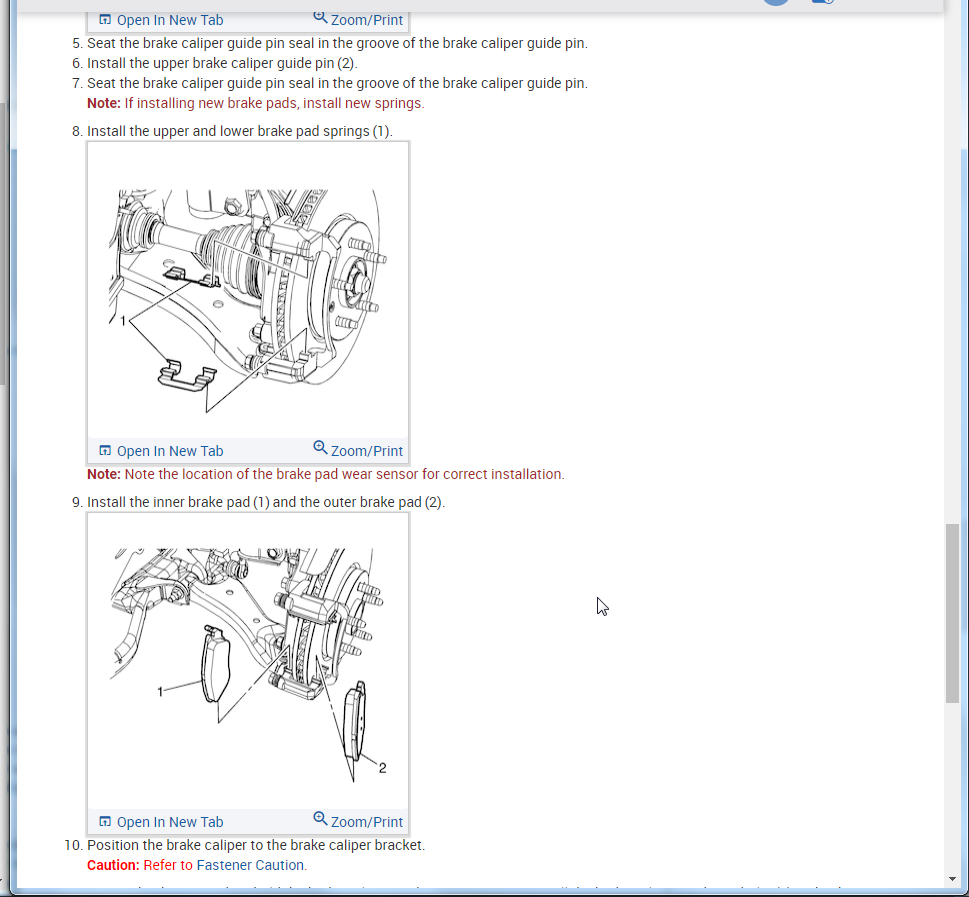The image size is (969, 897).
Task: Click the brake pad springs illustration
Action: coord(248,291)
